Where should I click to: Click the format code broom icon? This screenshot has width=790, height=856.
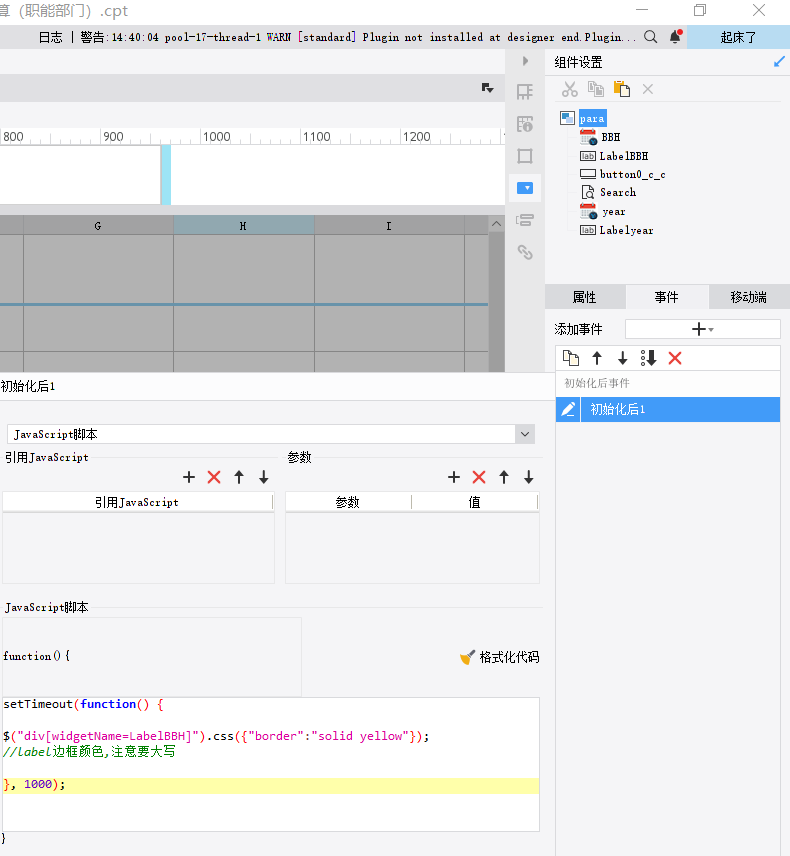pyautogui.click(x=467, y=657)
